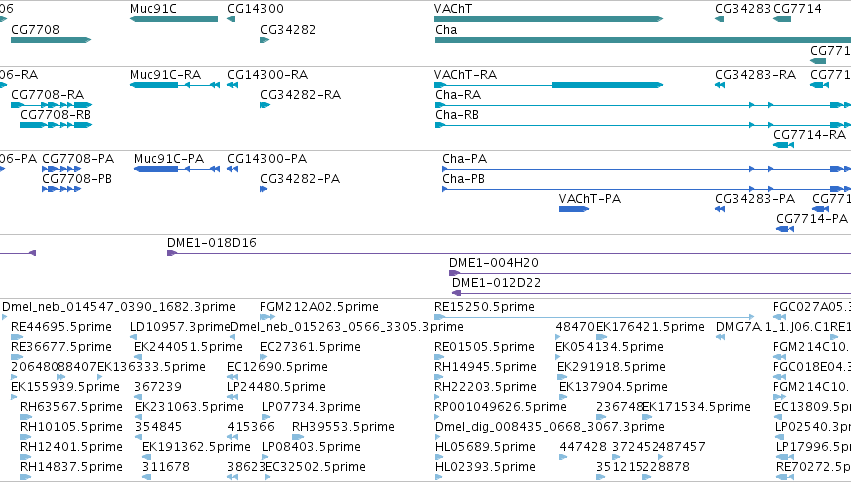Click the CG34283-PA protein label
851x482 pixels.
755,199
